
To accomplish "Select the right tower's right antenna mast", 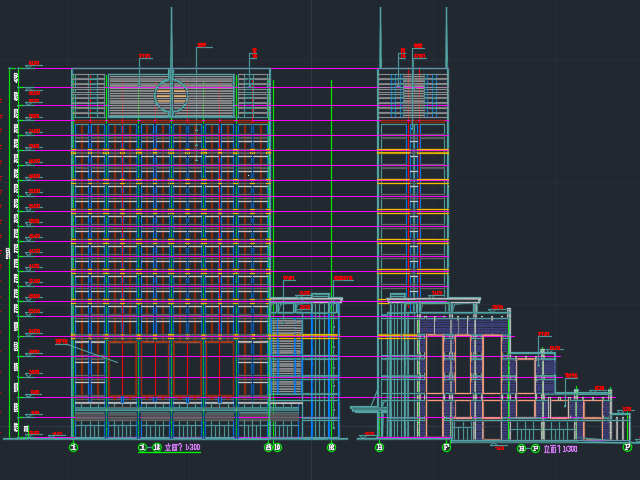I will coord(446,35).
